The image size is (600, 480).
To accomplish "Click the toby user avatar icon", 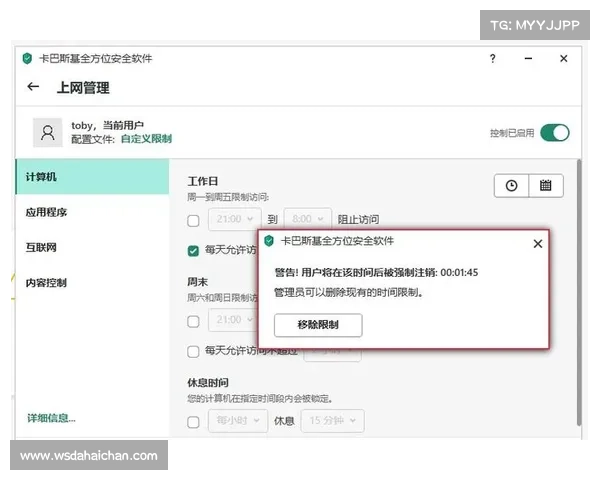I will click(48, 132).
